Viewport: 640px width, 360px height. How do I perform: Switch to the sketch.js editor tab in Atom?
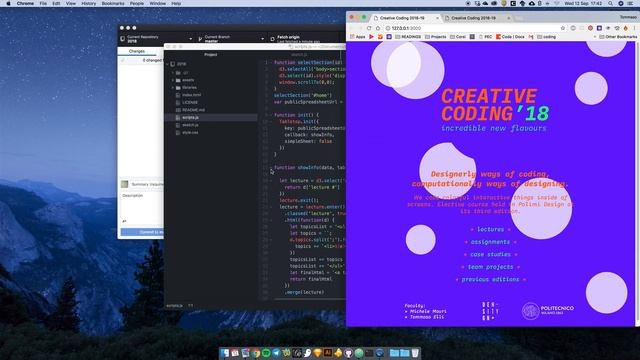(299, 55)
